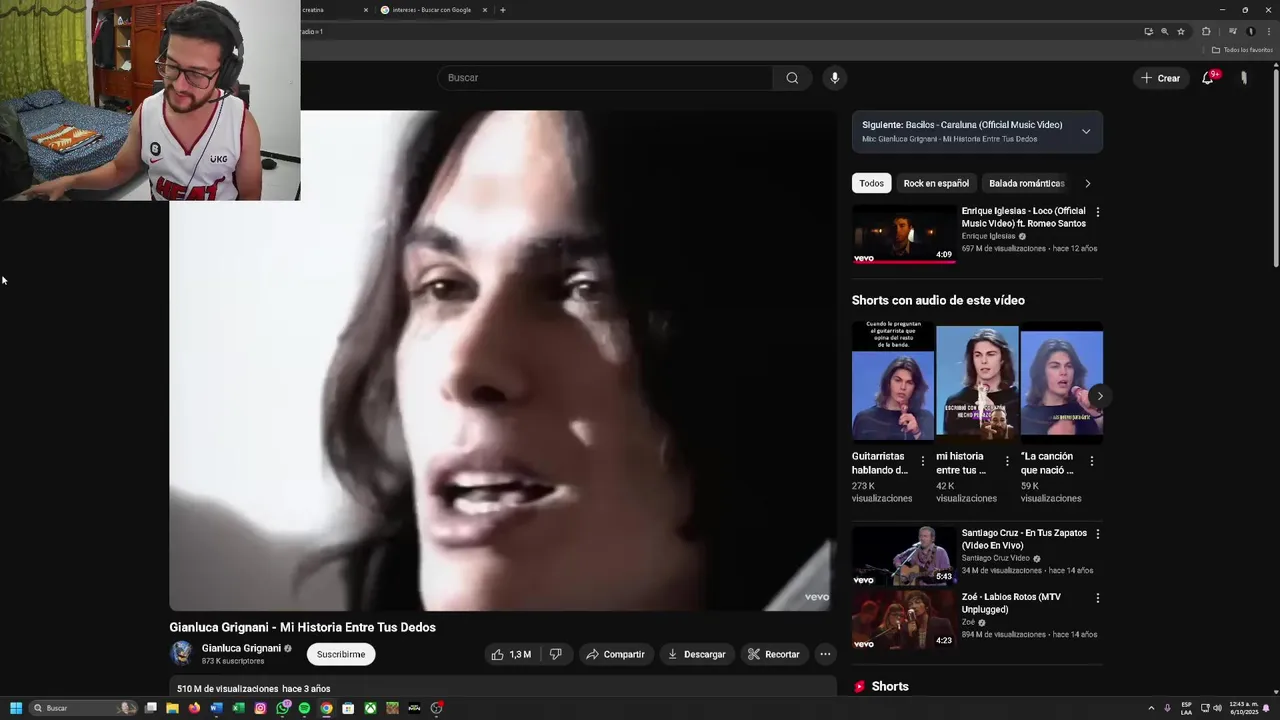The width and height of the screenshot is (1280, 720).
Task: Open Todos los favoritos bookmarks folder
Action: tap(1242, 50)
